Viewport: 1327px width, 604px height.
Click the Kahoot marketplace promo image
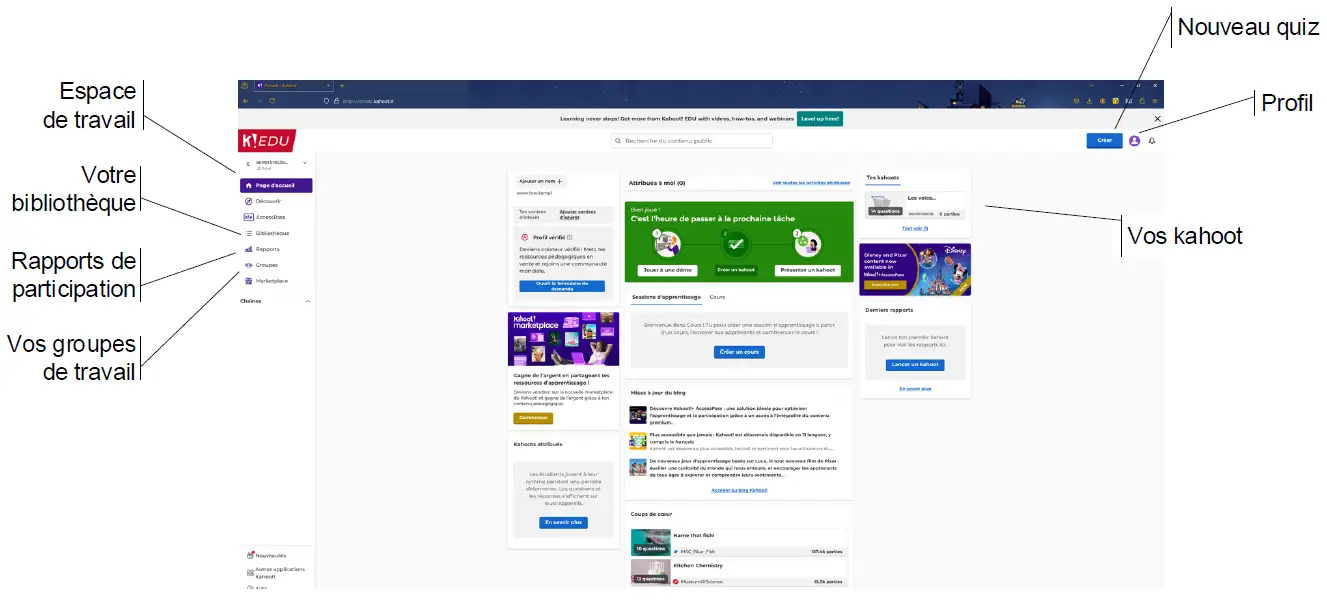(563, 339)
